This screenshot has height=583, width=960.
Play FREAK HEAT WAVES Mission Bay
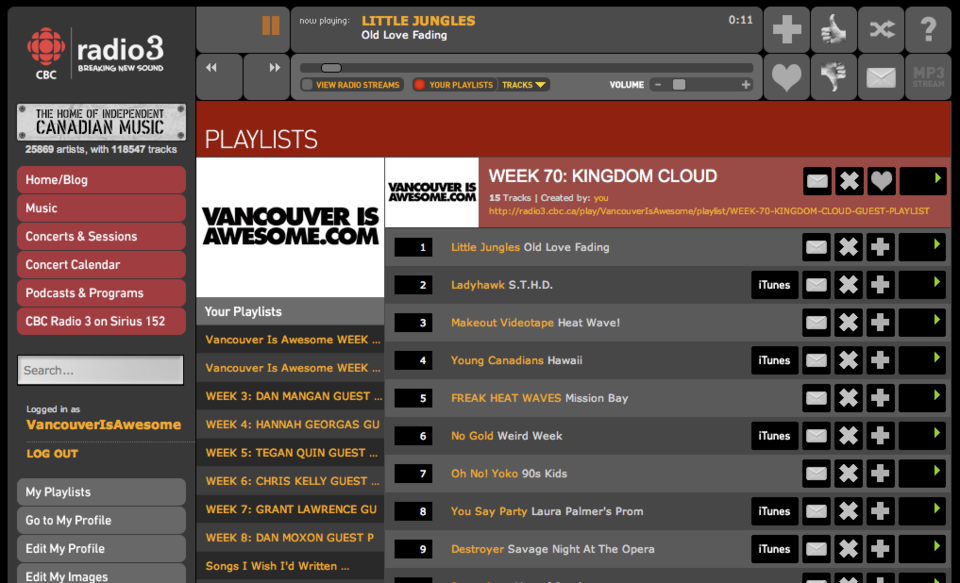[922, 398]
